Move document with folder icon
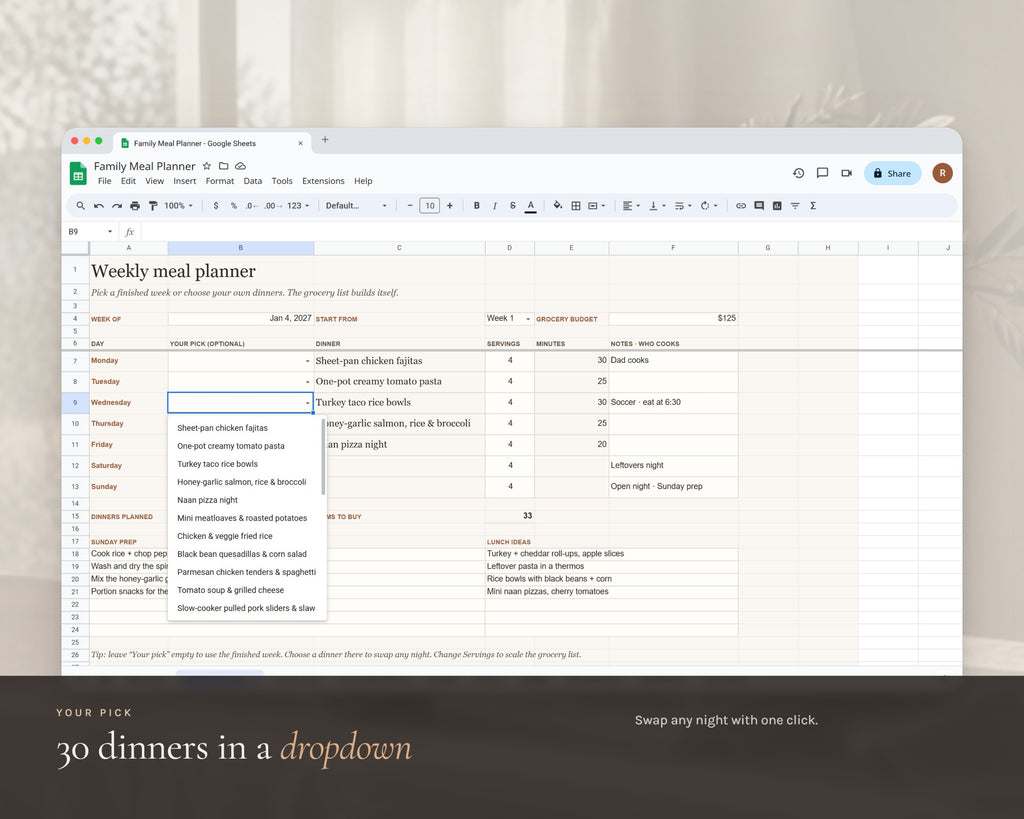 pos(223,166)
